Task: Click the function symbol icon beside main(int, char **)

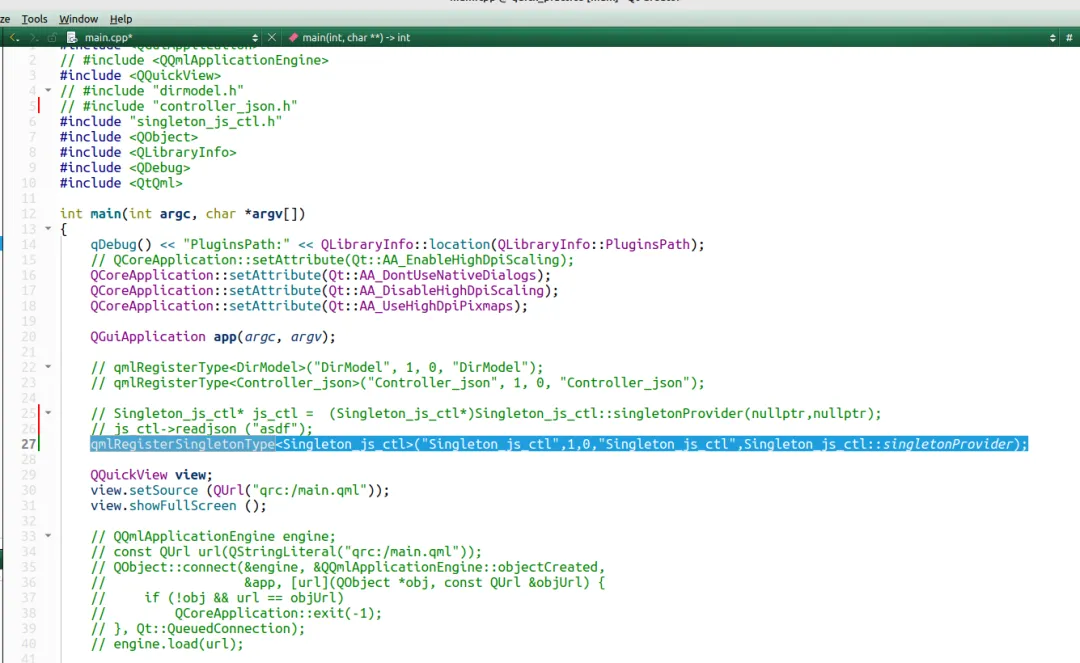Action: 293,37
